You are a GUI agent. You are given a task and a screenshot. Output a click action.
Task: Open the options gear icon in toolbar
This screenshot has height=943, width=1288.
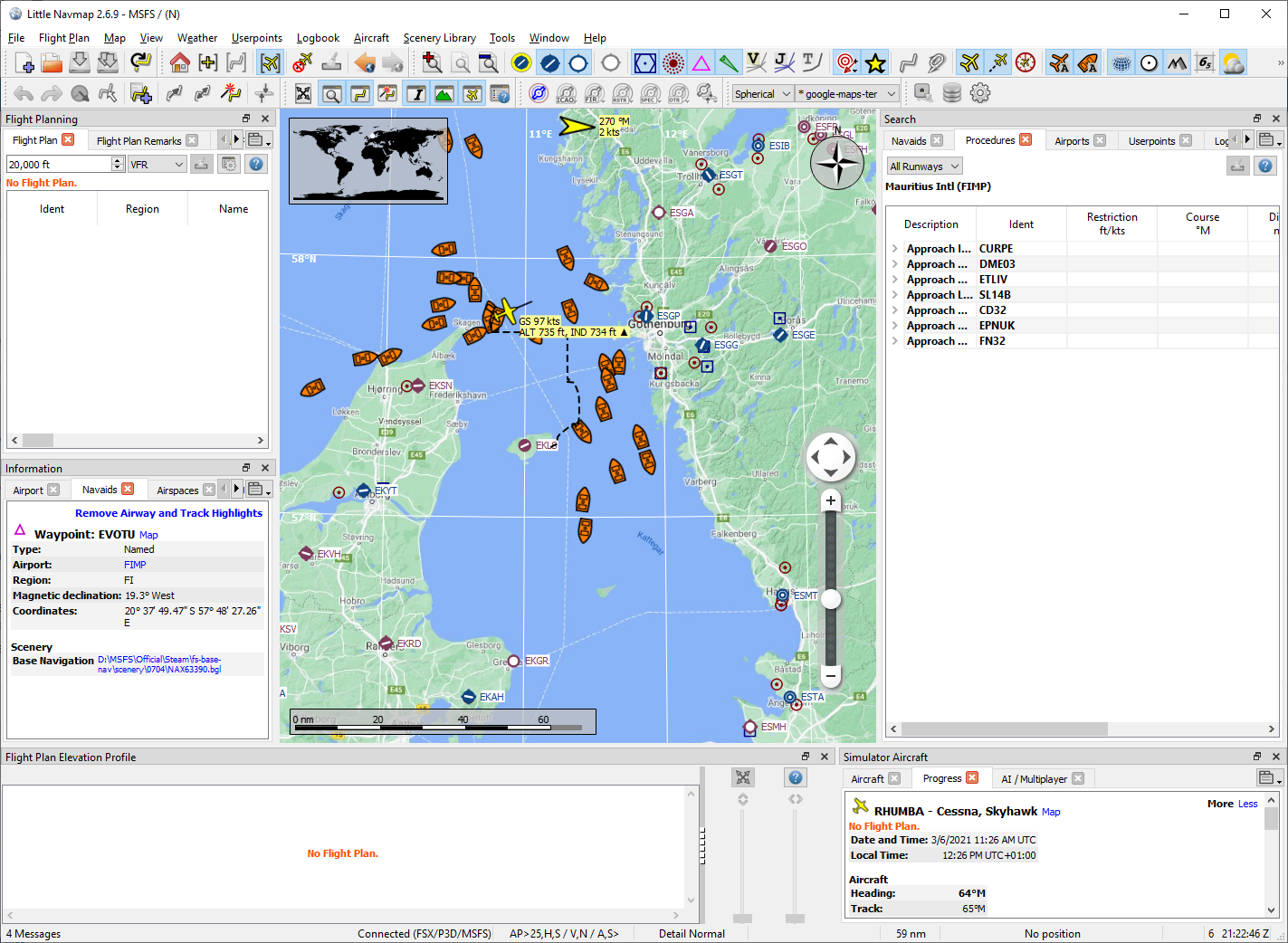coord(980,93)
